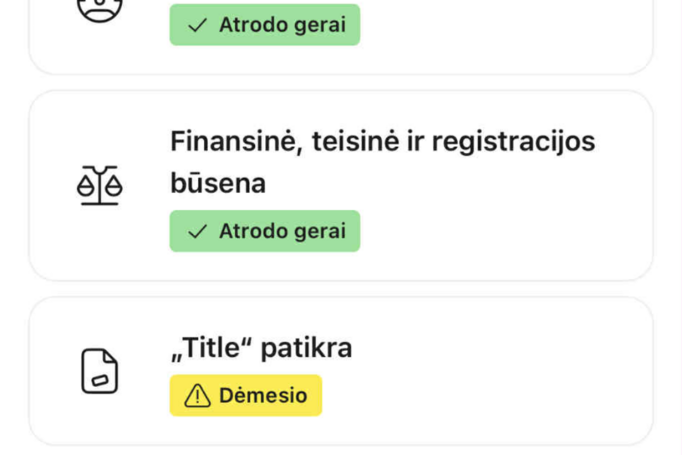Click the Atrodo gerai badge under Finansinė būsena
This screenshot has width=682, height=455.
click(264, 231)
